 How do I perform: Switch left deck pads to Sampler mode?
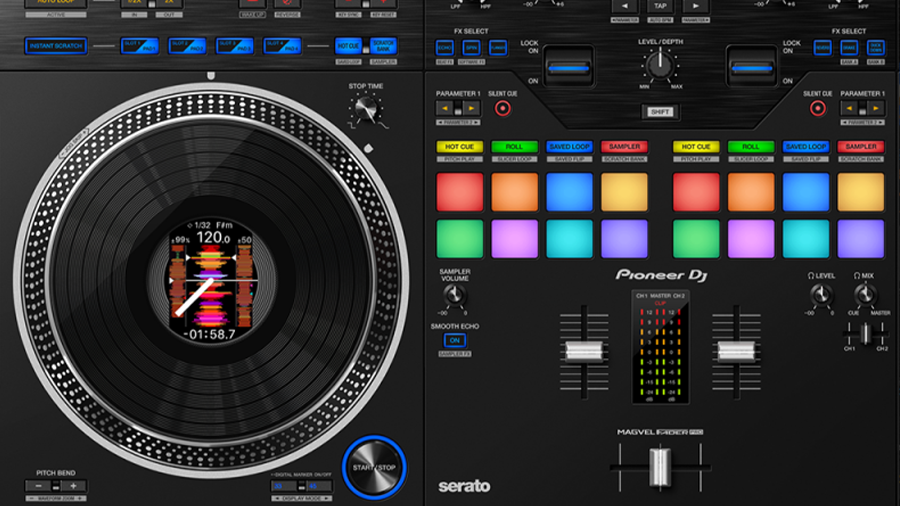624,147
